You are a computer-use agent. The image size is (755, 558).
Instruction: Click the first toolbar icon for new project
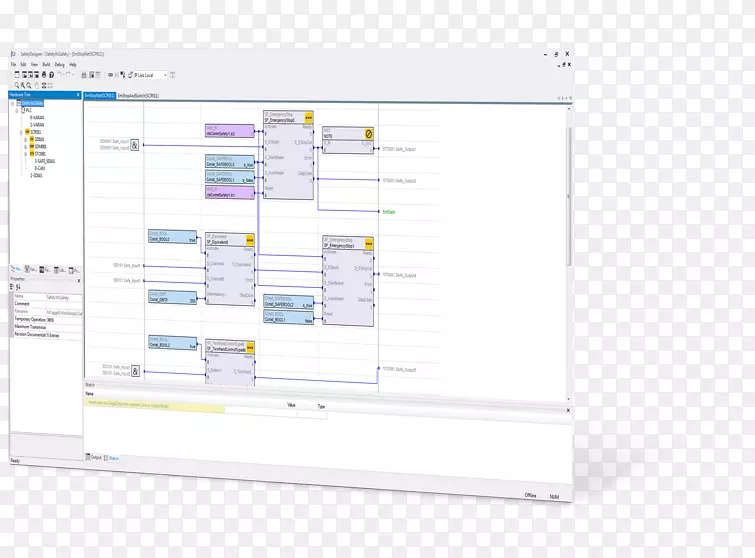coord(17,75)
